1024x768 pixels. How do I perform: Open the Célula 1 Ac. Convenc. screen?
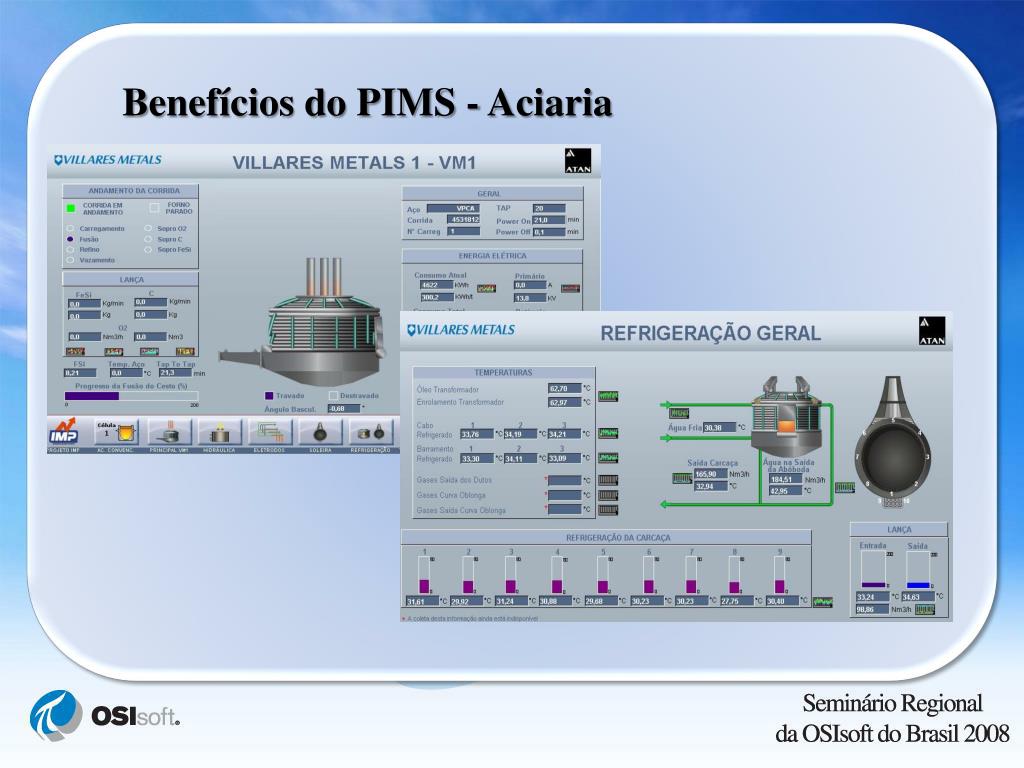pyautogui.click(x=117, y=432)
